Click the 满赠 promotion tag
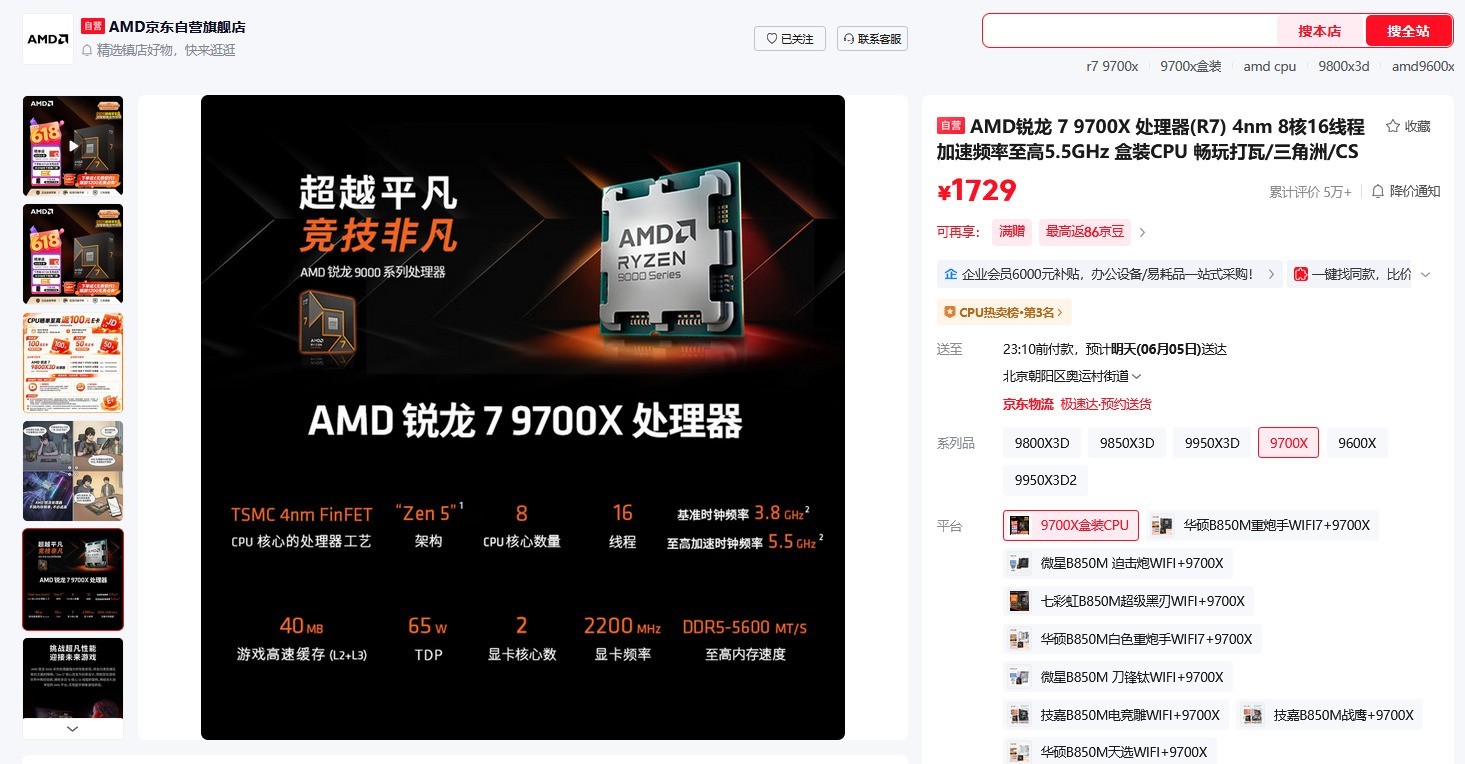The height and width of the screenshot is (764, 1465). [1012, 232]
